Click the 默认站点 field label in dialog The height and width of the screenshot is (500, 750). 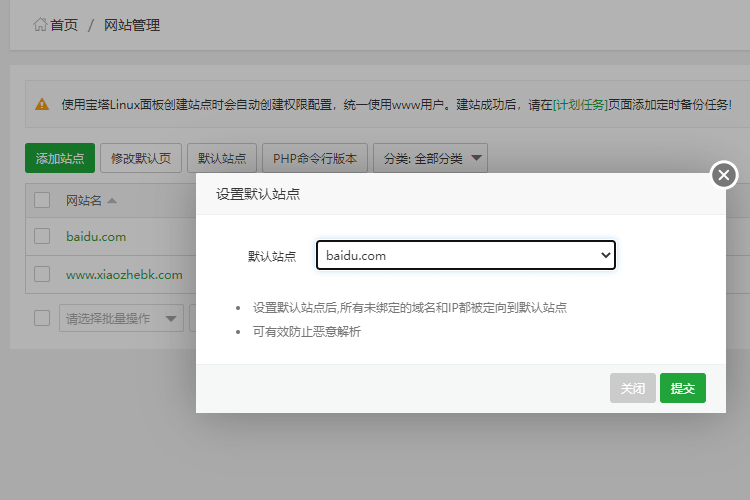click(272, 256)
